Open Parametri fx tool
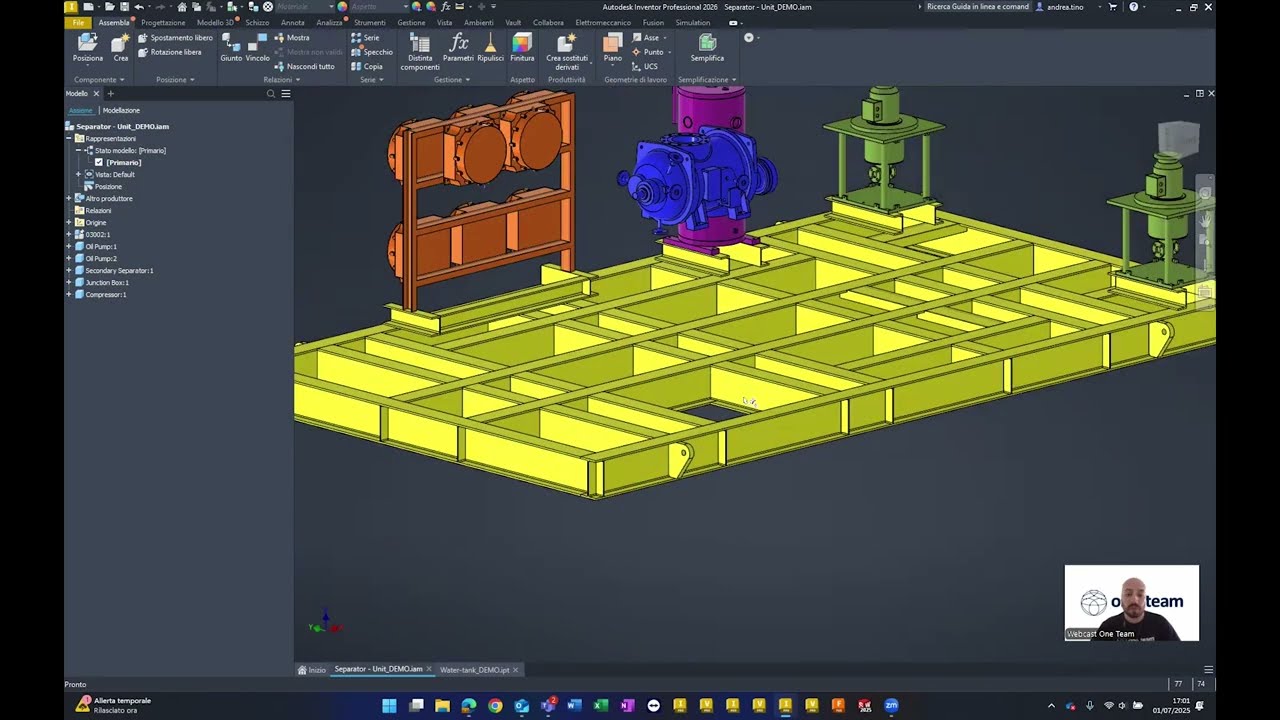Viewport: 1280px width, 720px height. point(458,47)
